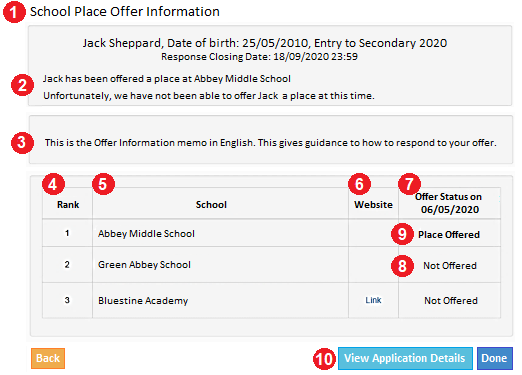Select the Green Abbey School row

coord(271,265)
